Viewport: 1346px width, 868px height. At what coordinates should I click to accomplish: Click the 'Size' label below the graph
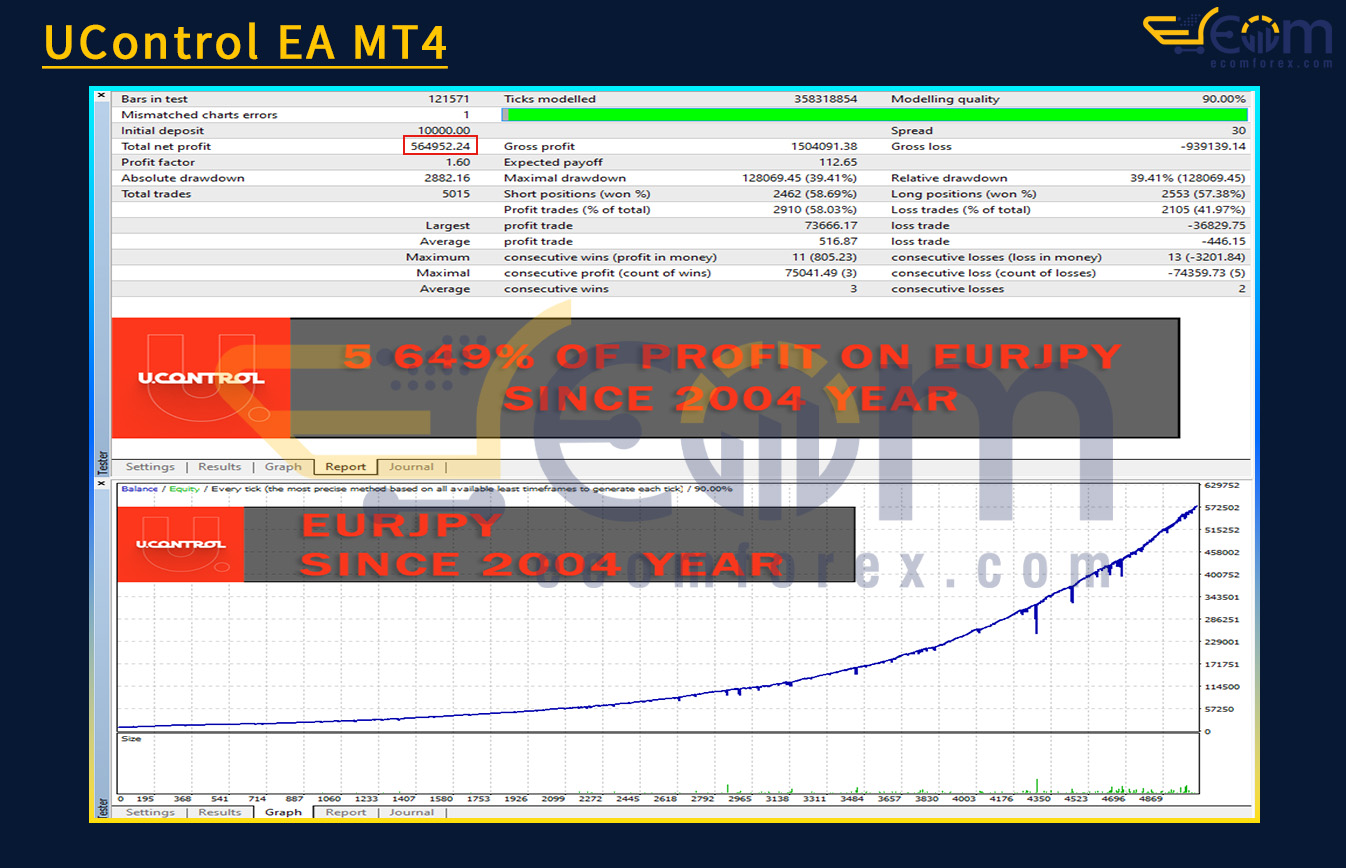tap(131, 739)
